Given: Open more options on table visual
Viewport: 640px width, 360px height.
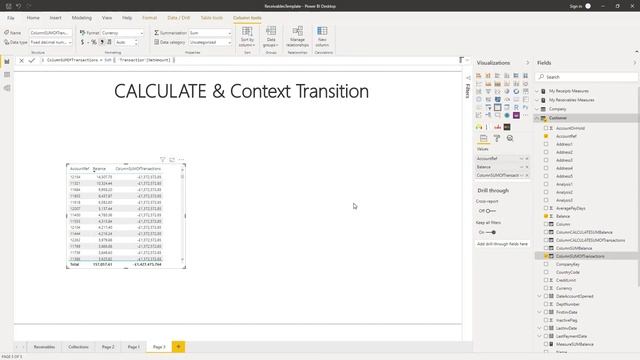Looking at the screenshot, I should (x=181, y=160).
